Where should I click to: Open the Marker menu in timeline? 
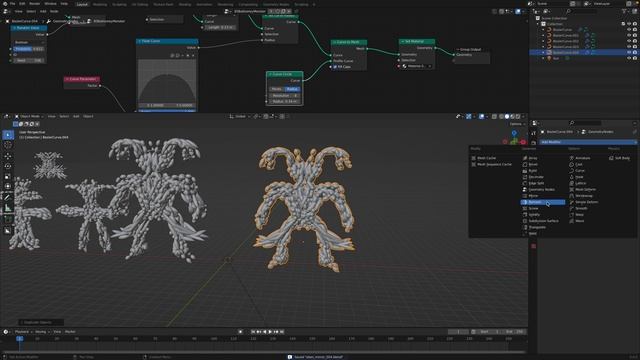(x=70, y=332)
